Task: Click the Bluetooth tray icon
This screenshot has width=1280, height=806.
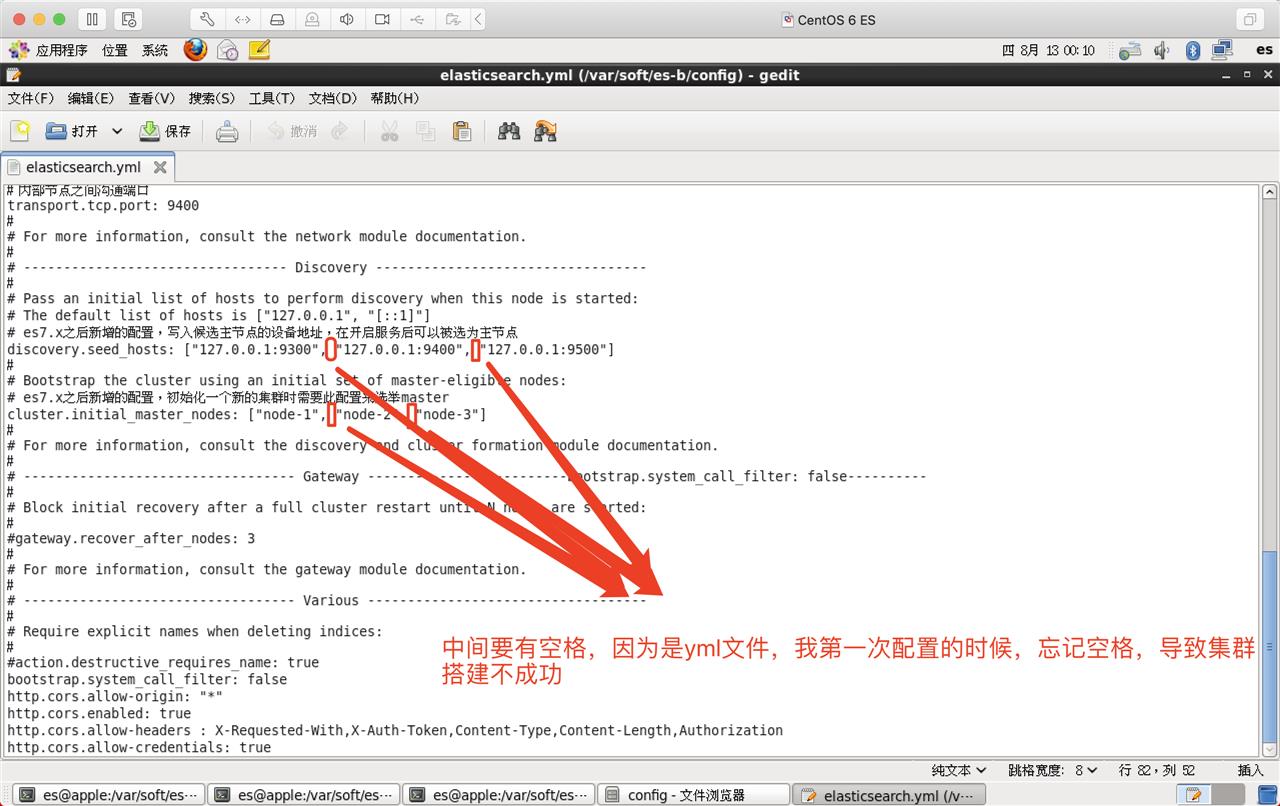Action: (1192, 50)
